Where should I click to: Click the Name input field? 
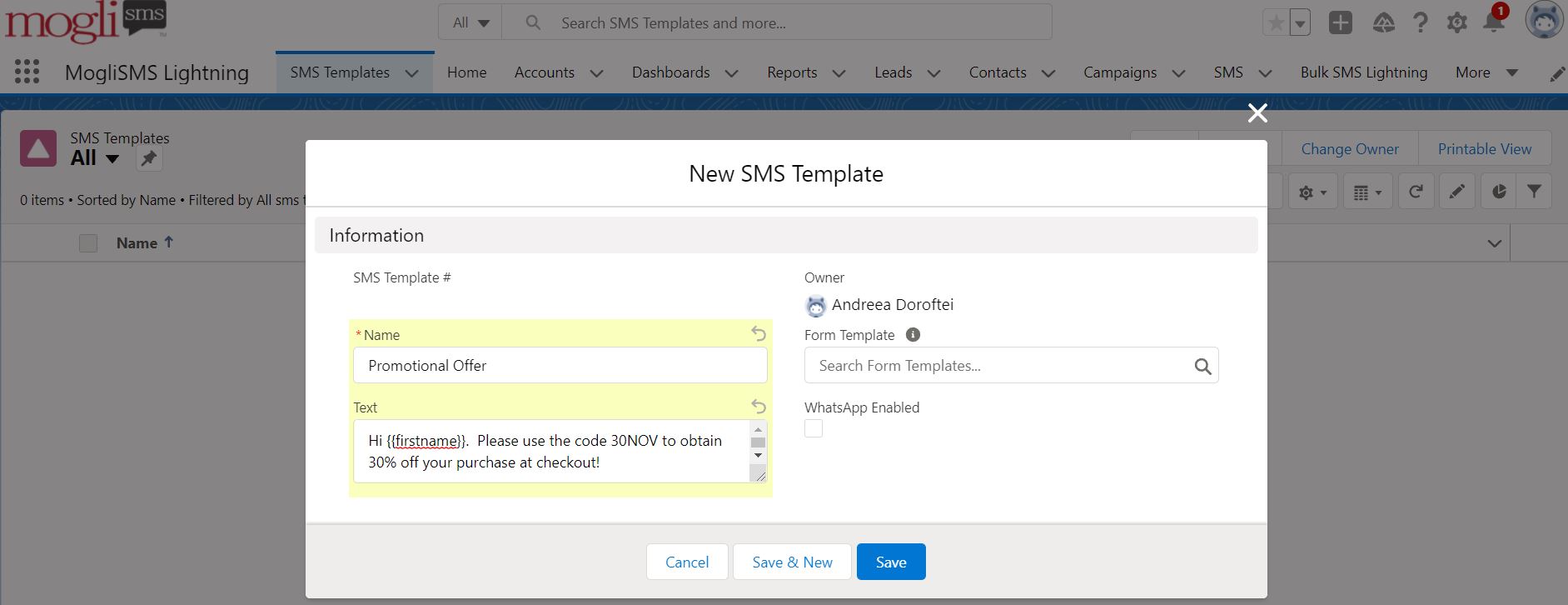(560, 365)
